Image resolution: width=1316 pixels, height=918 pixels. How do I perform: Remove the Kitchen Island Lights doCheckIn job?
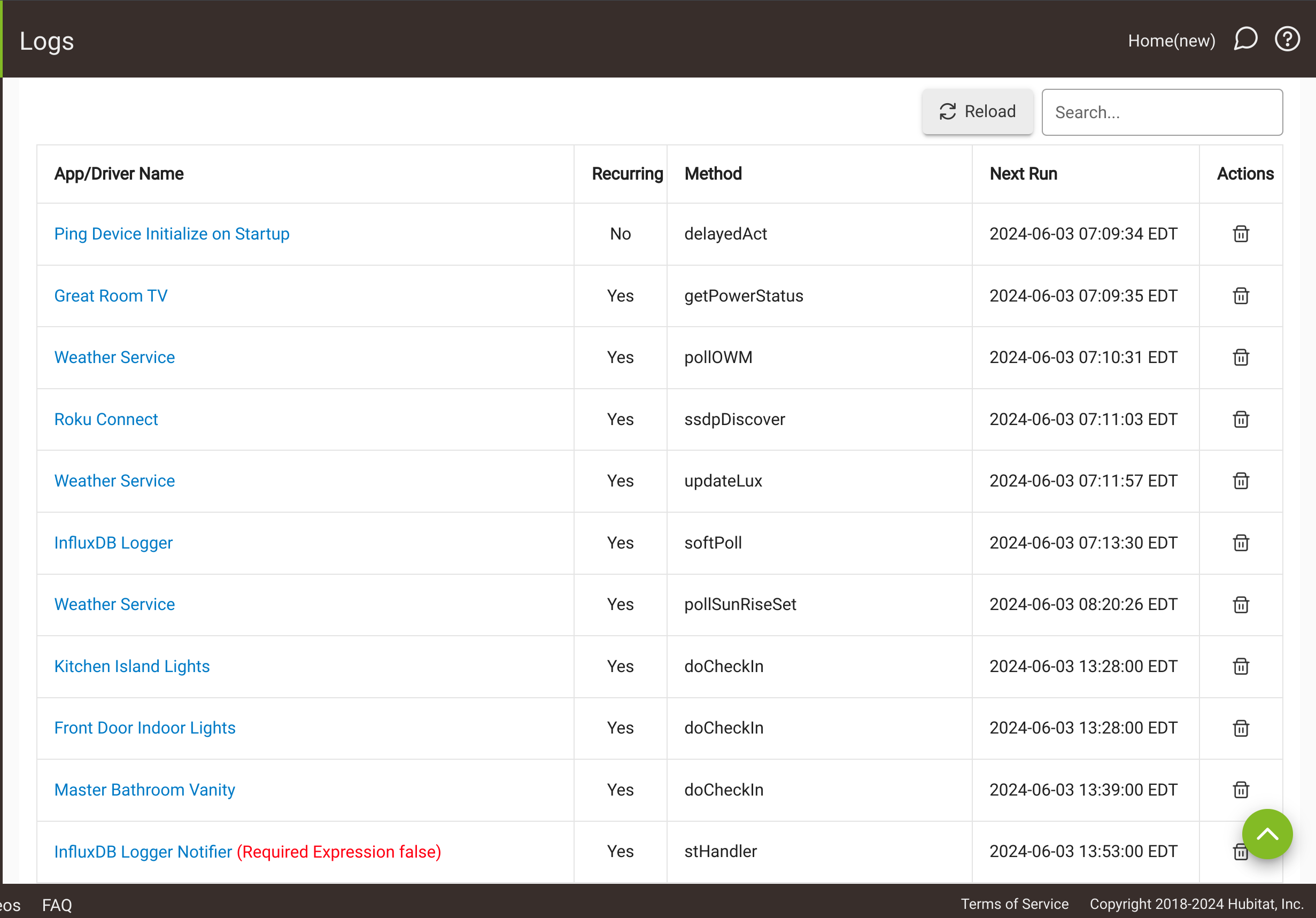[x=1240, y=666]
